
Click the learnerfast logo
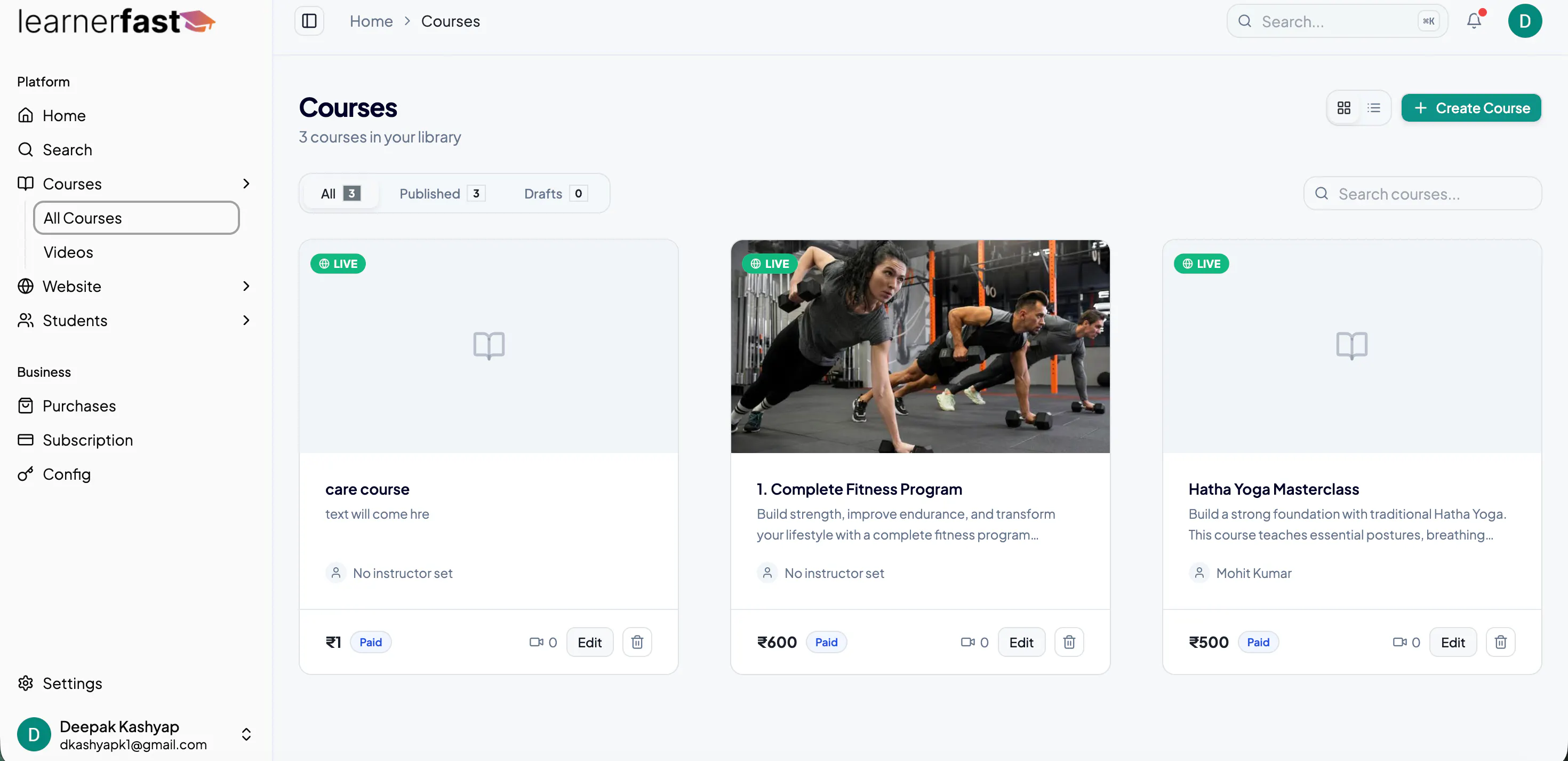click(117, 21)
